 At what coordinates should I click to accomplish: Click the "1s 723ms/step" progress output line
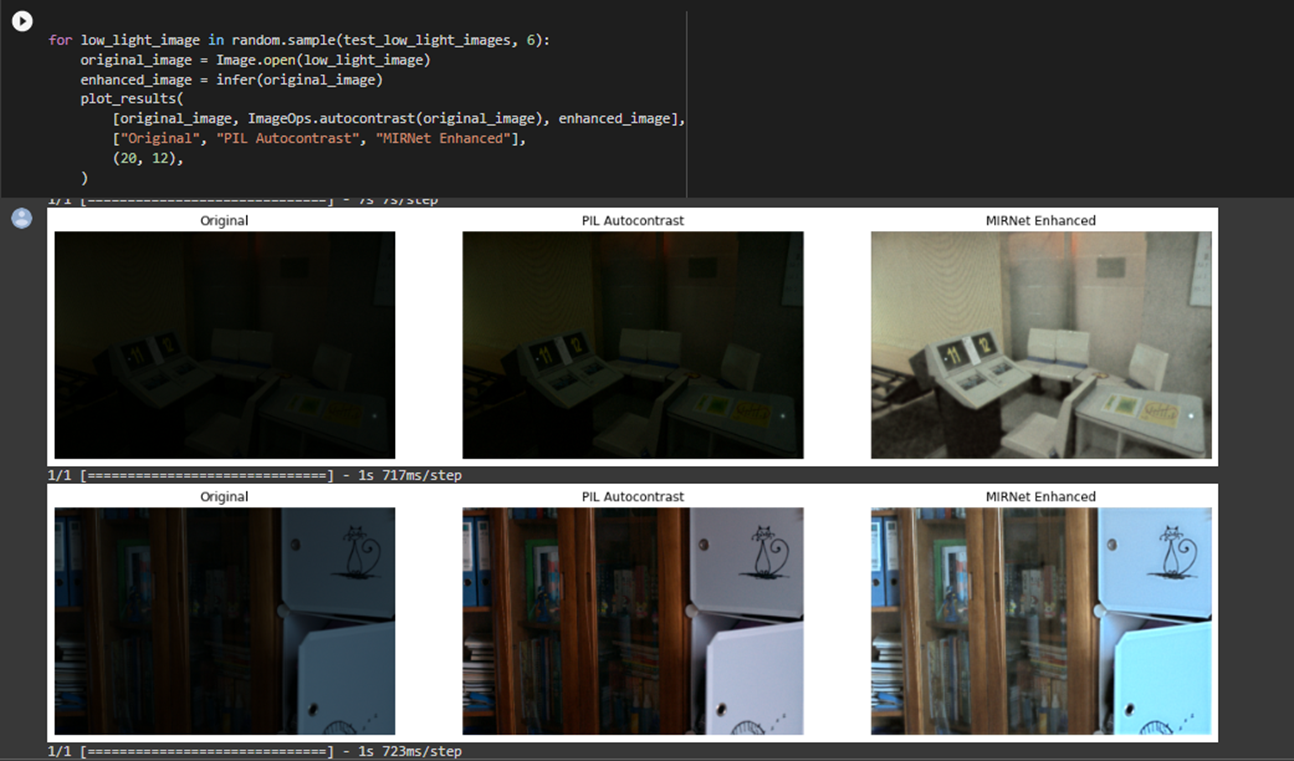point(255,751)
